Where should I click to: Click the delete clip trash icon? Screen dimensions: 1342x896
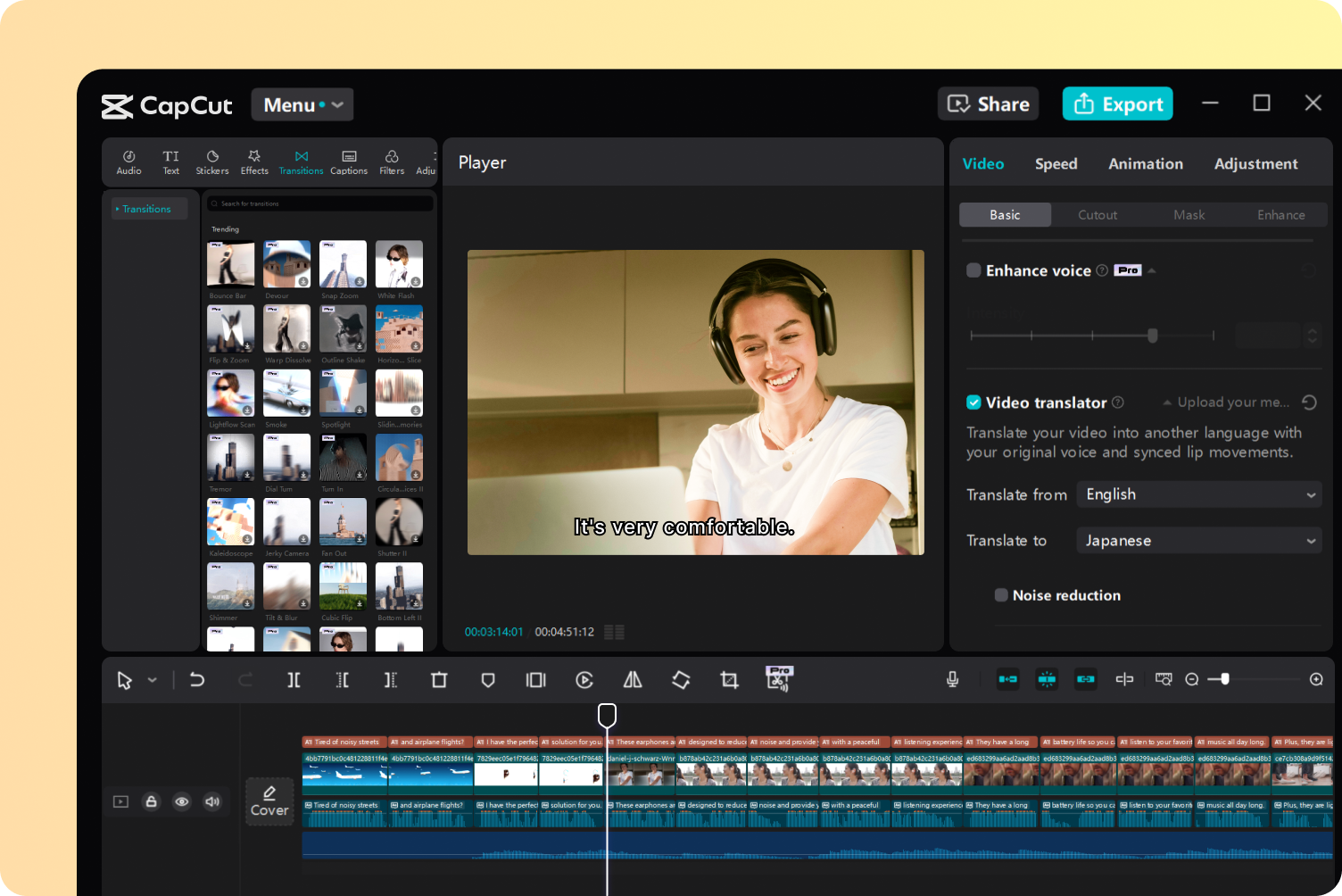pos(439,680)
